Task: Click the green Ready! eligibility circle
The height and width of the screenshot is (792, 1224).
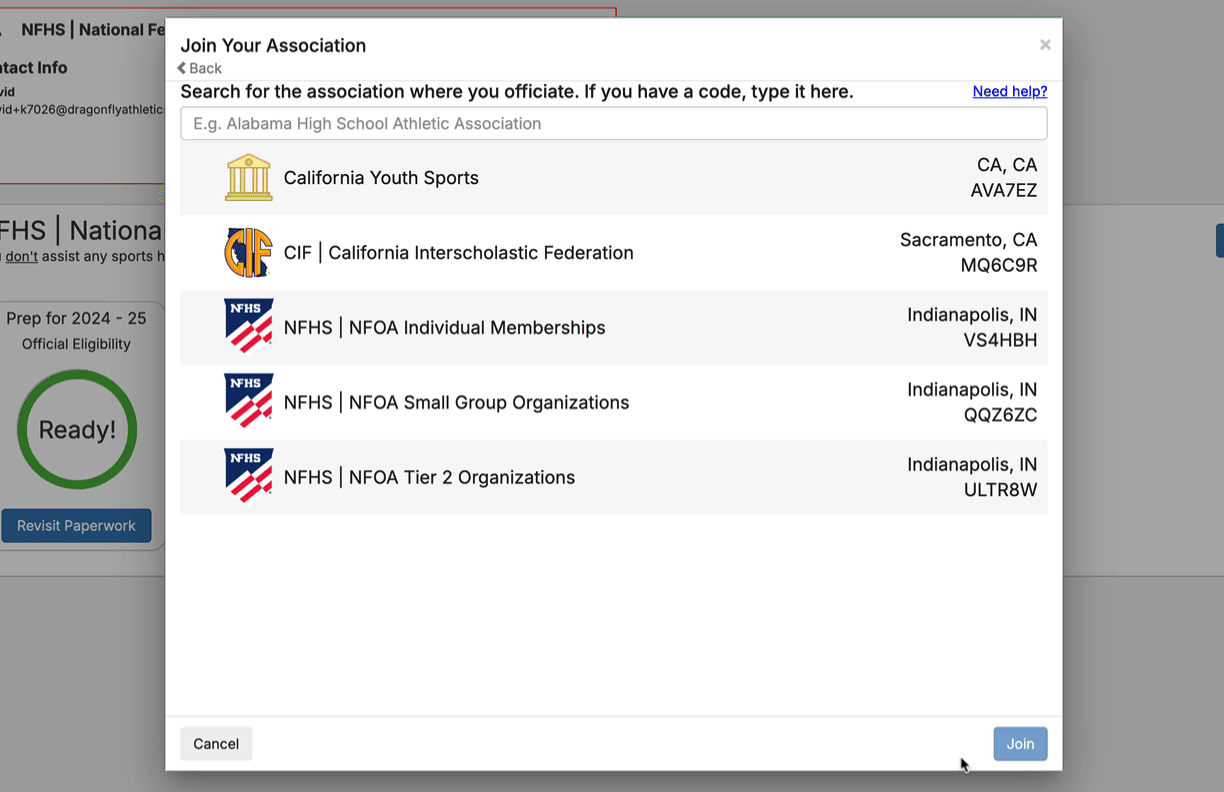Action: (x=77, y=430)
